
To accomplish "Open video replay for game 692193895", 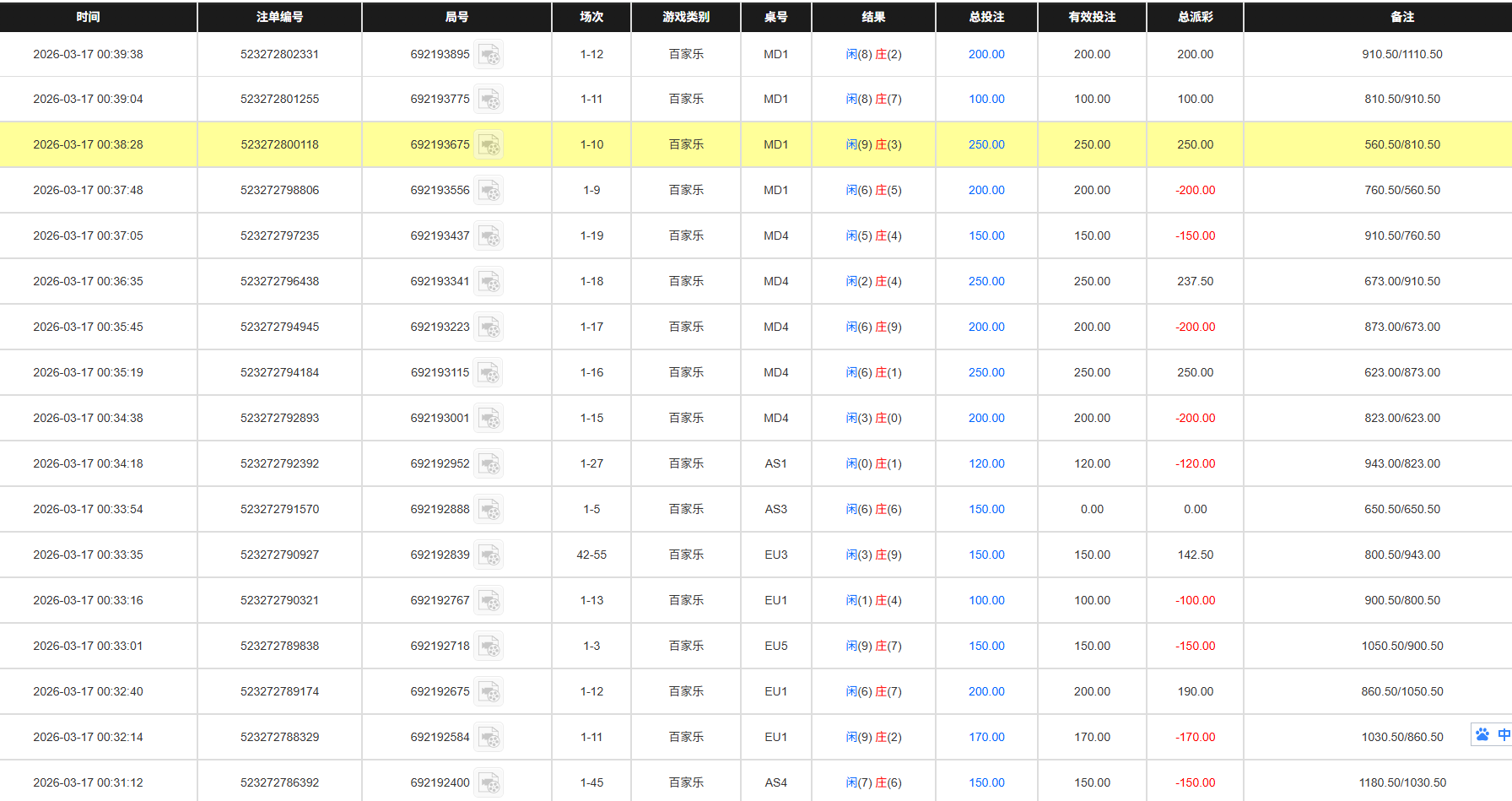I will (490, 54).
